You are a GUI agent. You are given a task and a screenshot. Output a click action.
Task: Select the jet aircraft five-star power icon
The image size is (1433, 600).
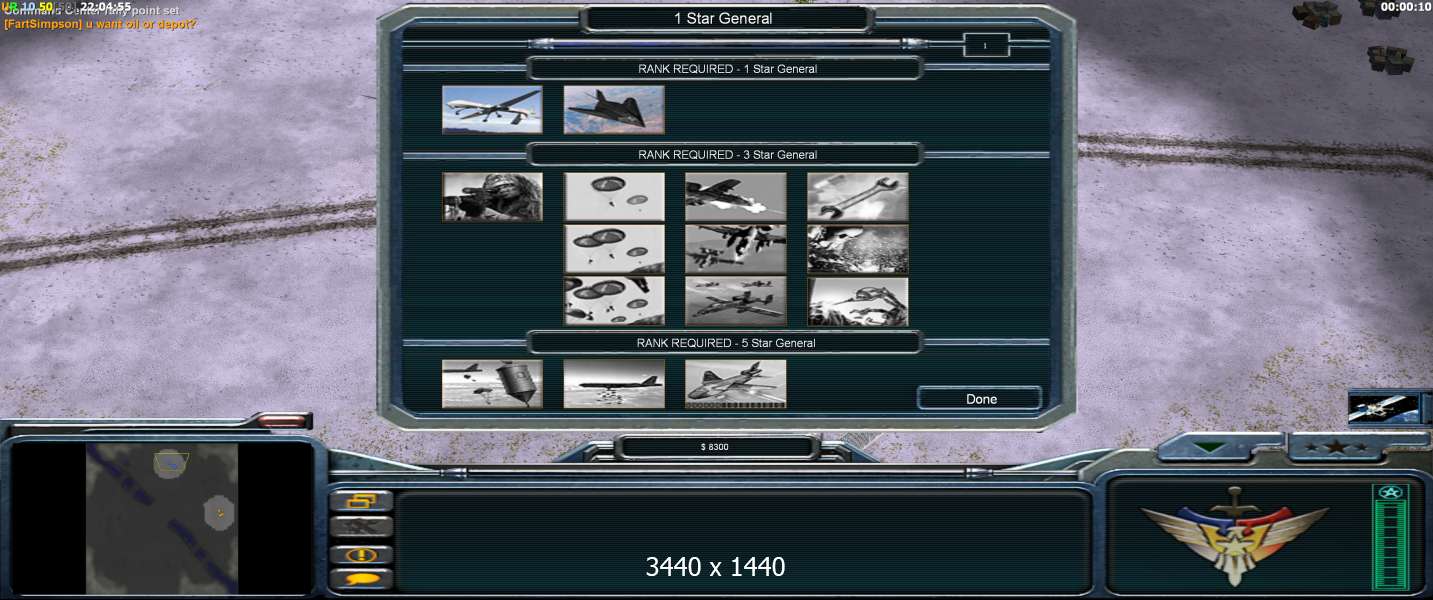point(736,384)
